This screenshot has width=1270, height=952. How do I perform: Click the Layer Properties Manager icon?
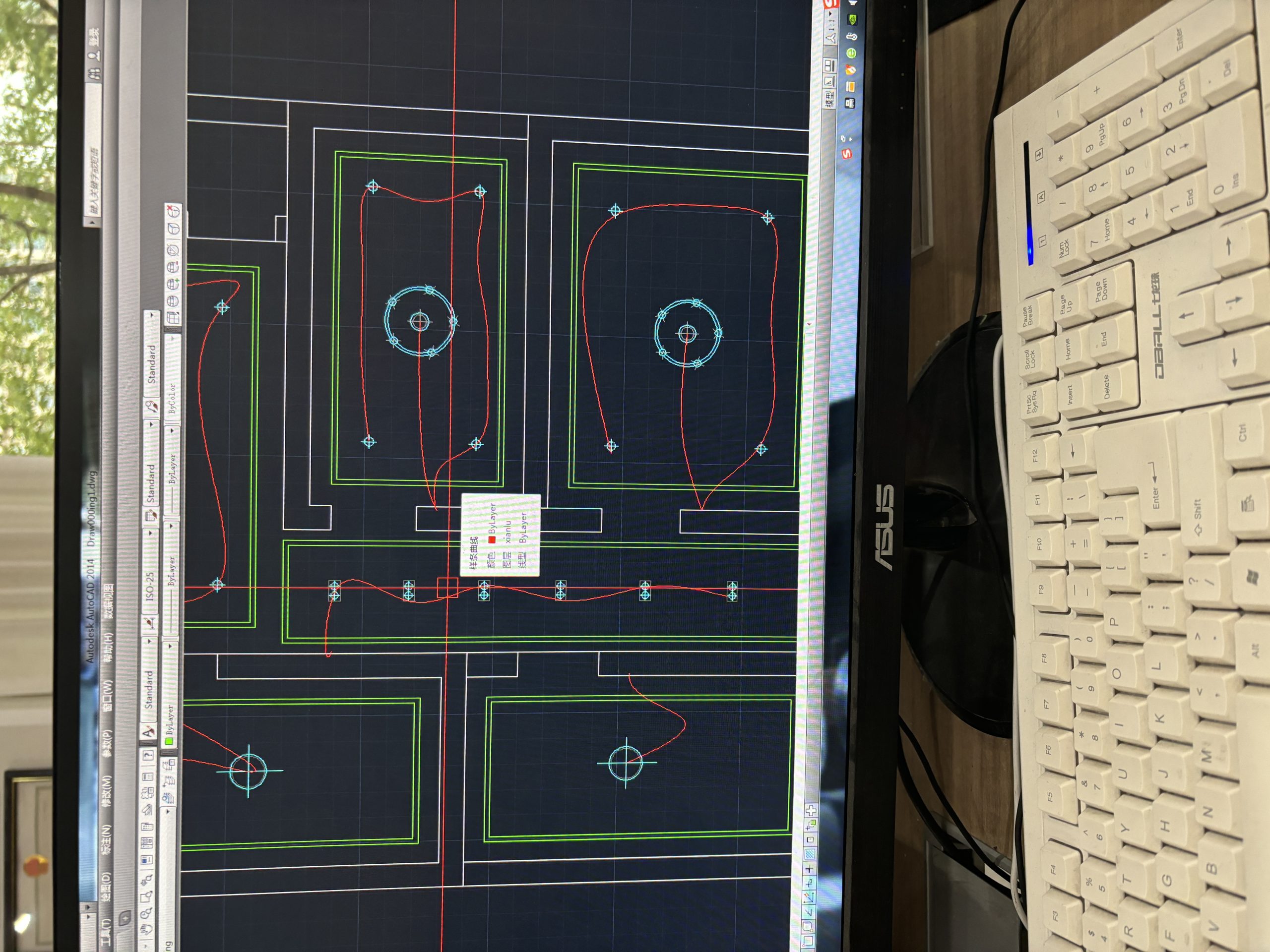pos(168,798)
